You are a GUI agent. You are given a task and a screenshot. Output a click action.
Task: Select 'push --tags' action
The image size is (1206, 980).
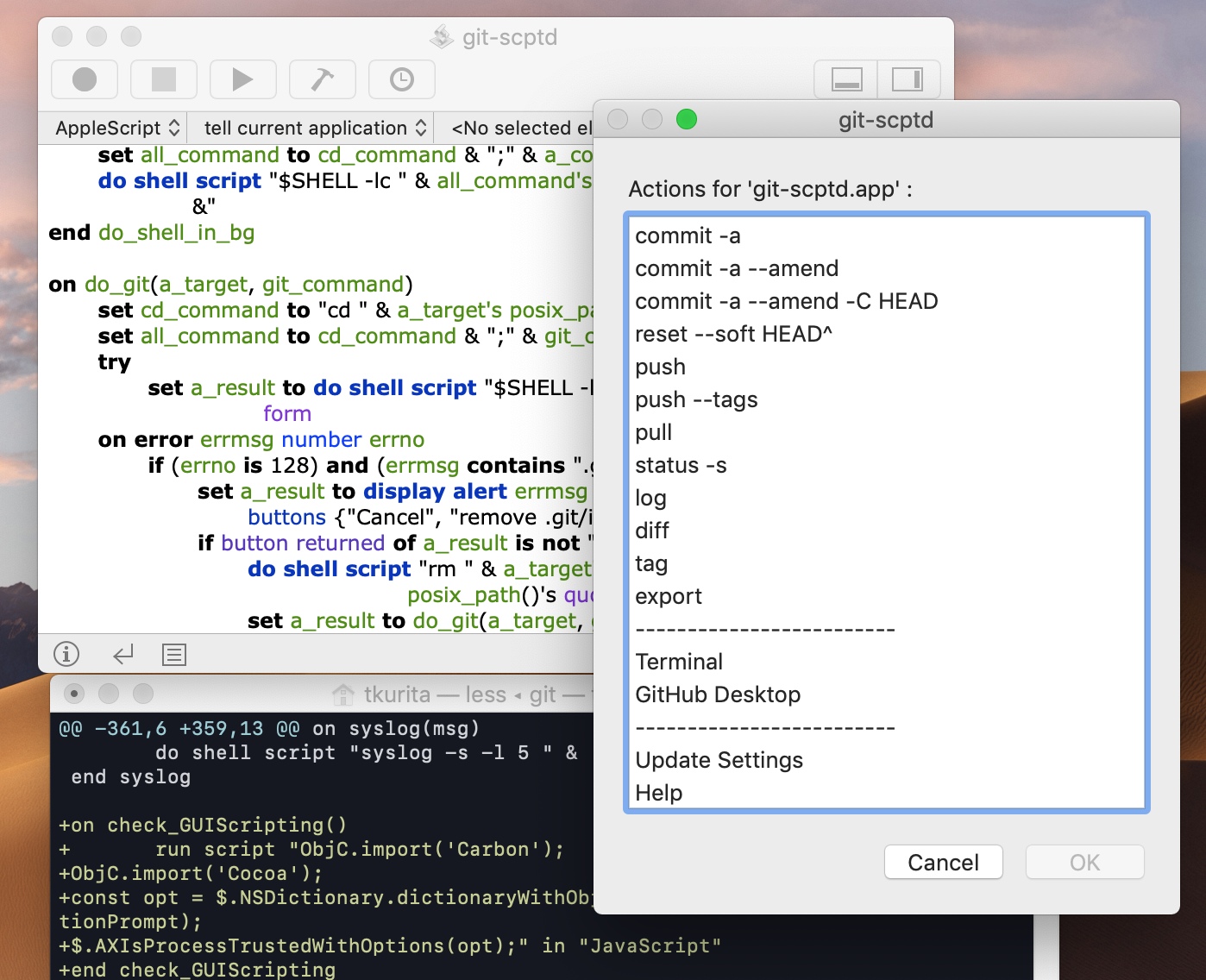click(x=696, y=399)
